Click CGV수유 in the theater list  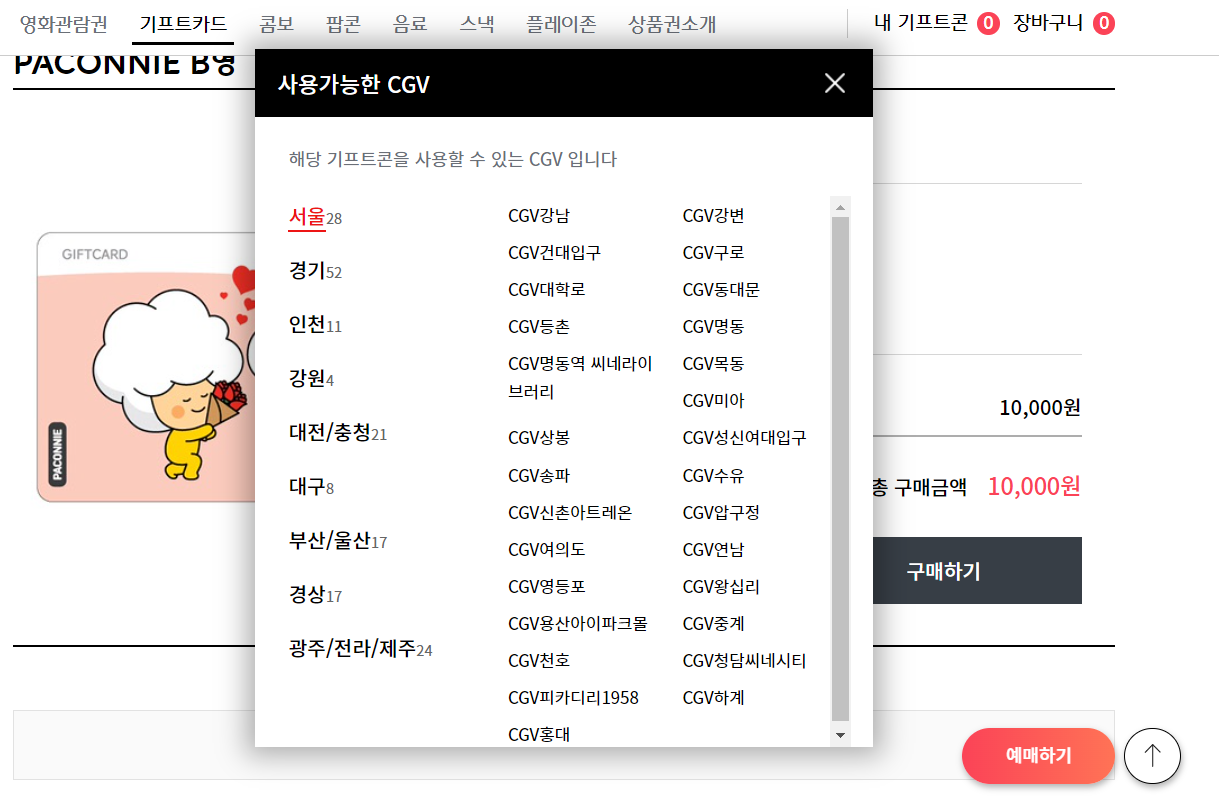pos(713,475)
